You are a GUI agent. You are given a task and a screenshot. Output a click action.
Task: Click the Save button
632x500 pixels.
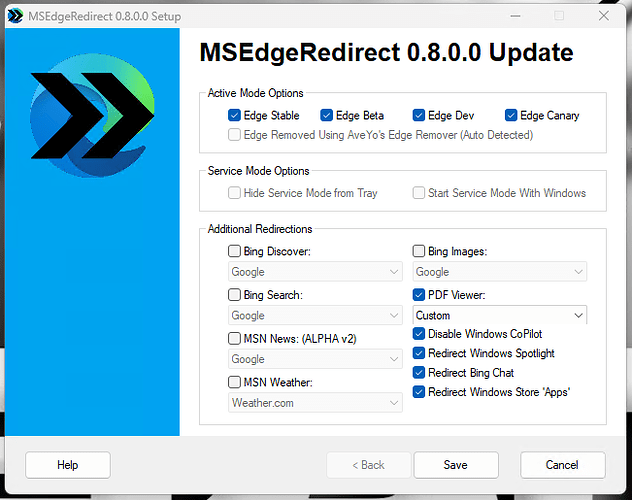(455, 465)
